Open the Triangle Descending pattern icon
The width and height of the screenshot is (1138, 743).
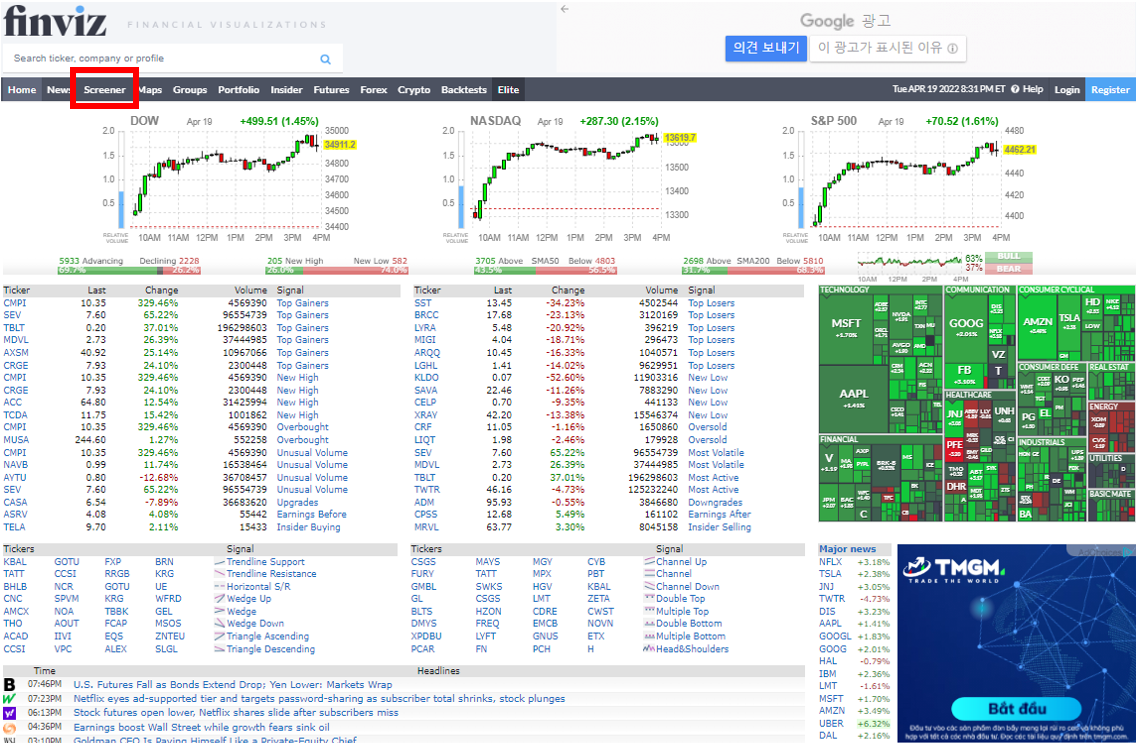(x=219, y=649)
